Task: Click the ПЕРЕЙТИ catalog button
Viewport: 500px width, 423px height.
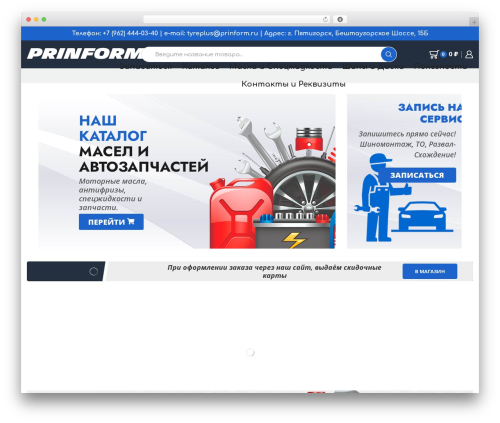Action: coord(111,222)
